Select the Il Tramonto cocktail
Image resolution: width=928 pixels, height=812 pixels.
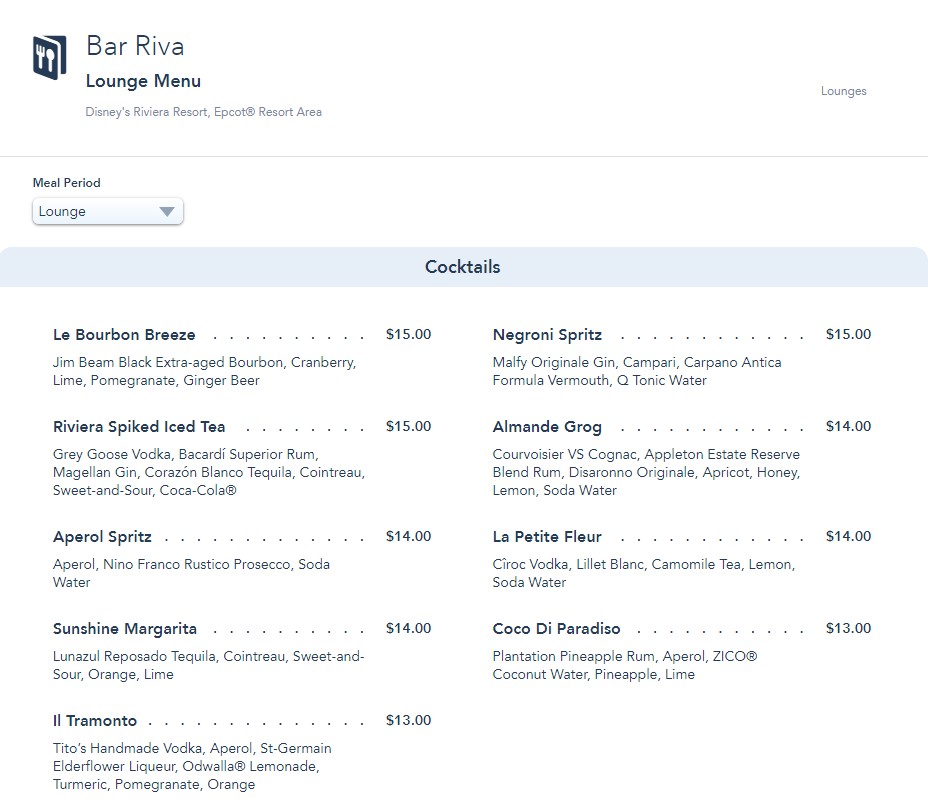[x=95, y=721]
